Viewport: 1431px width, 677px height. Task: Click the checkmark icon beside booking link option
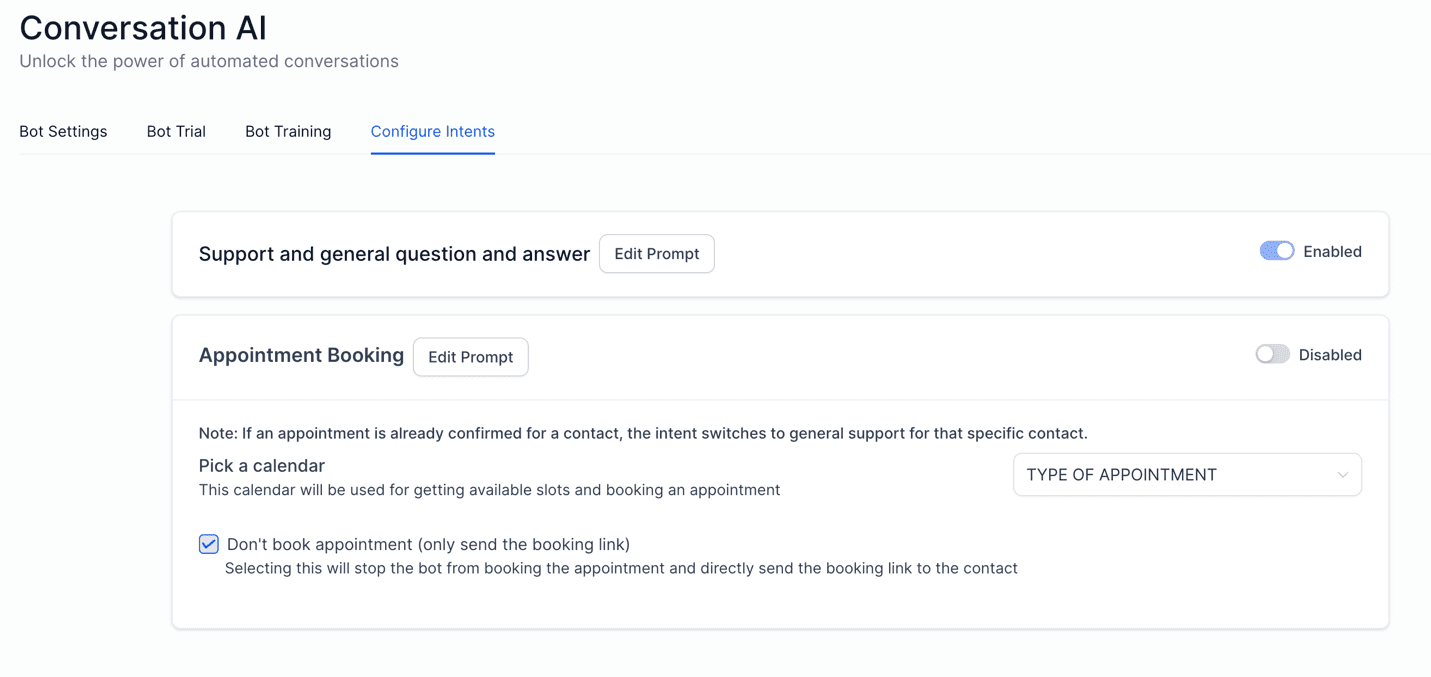[209, 544]
